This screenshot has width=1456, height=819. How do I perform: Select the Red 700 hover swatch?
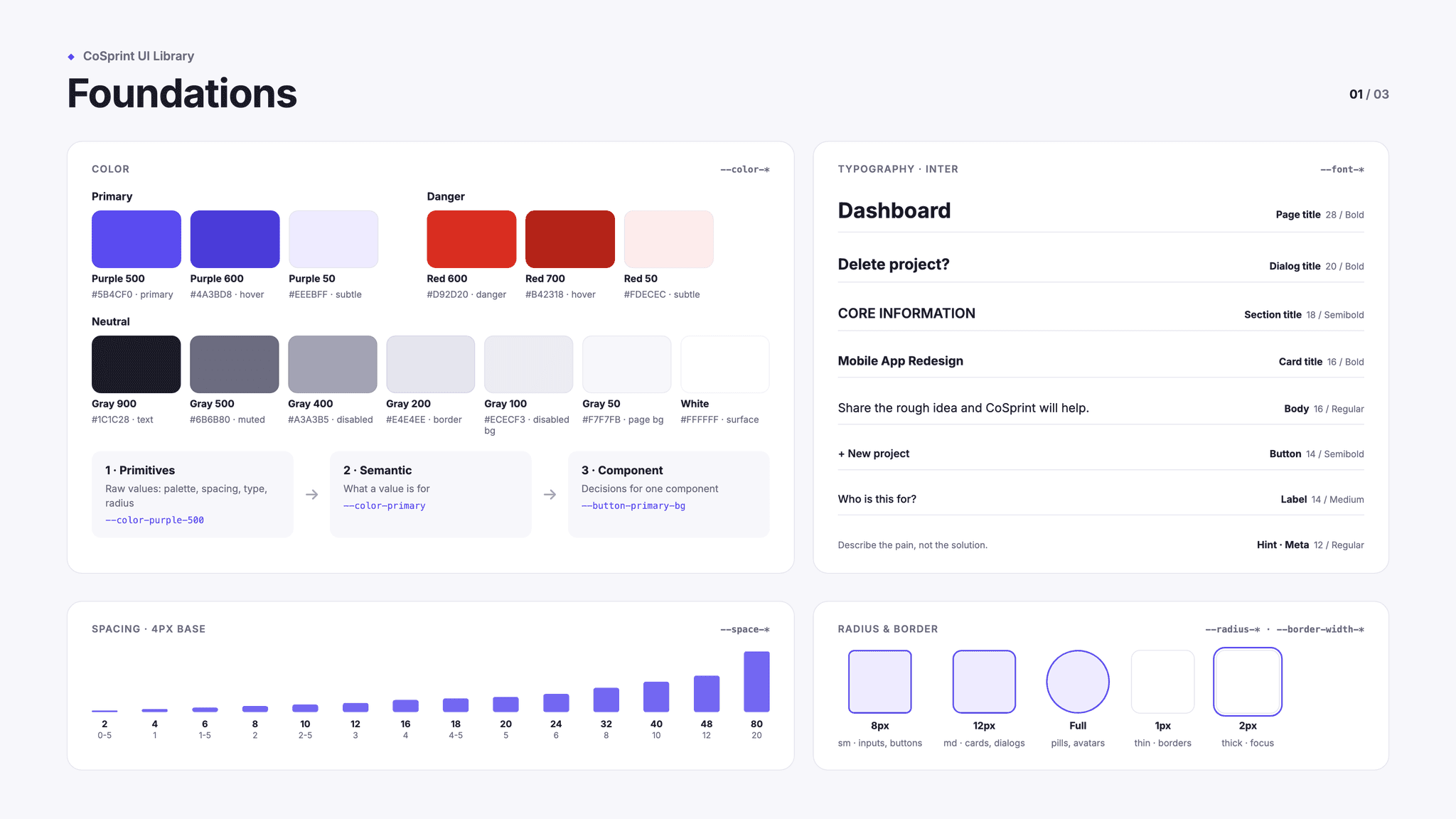pos(570,239)
